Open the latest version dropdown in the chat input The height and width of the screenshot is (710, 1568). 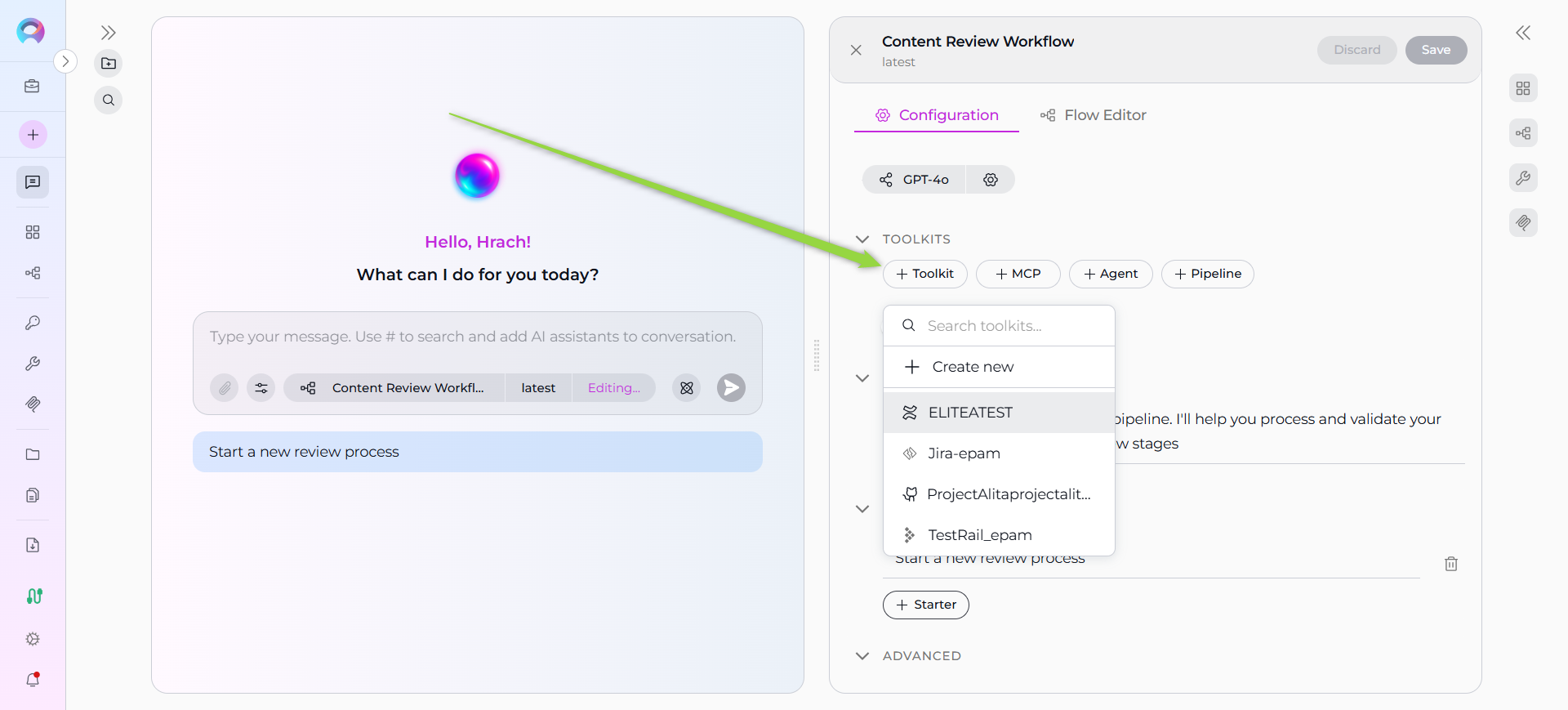538,388
